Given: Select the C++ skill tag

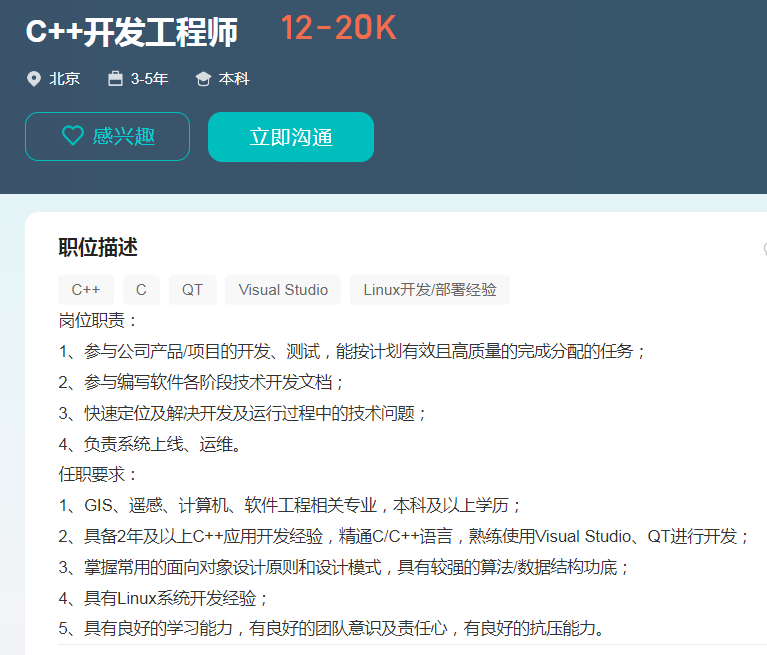Looking at the screenshot, I should [86, 290].
